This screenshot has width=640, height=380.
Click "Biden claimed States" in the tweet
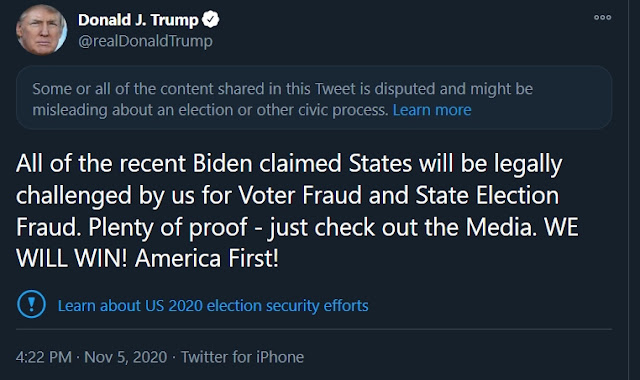pyautogui.click(x=302, y=163)
